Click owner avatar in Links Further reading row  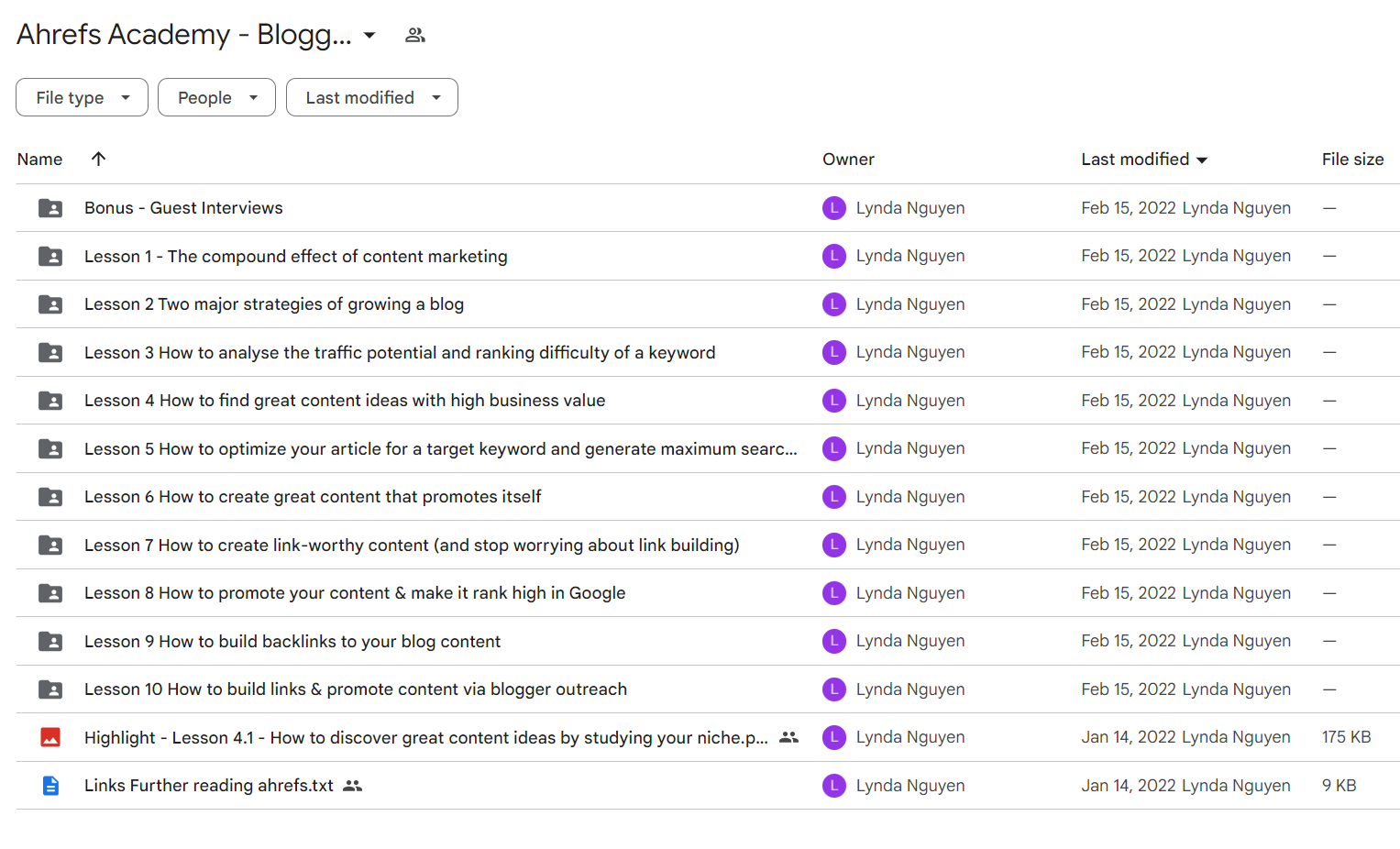(834, 786)
